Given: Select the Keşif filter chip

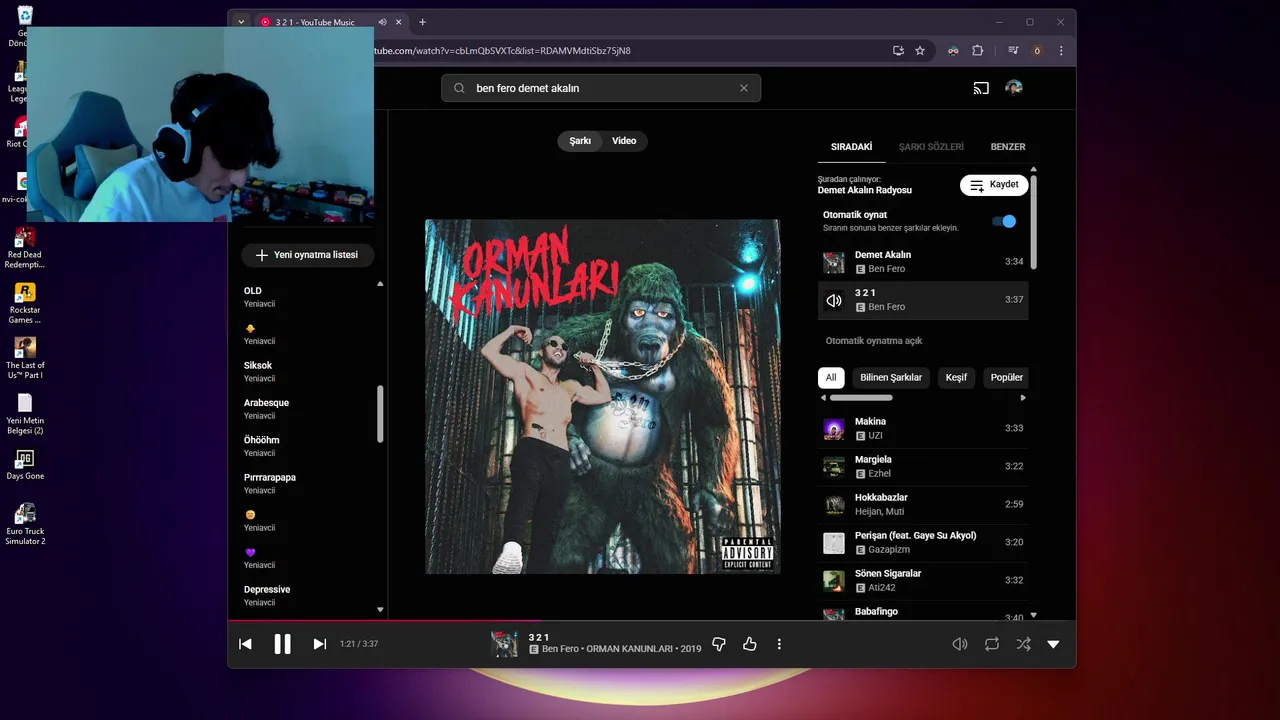Looking at the screenshot, I should [x=956, y=377].
